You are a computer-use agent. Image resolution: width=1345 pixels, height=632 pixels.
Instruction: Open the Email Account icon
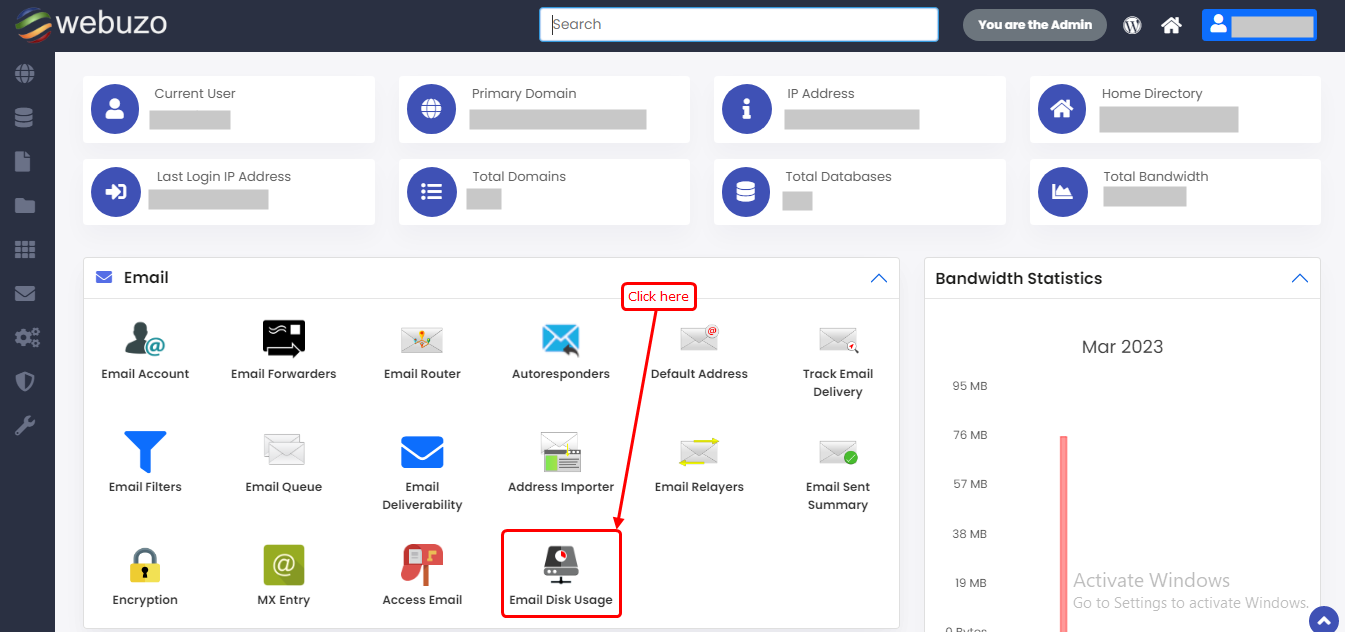[x=145, y=341]
